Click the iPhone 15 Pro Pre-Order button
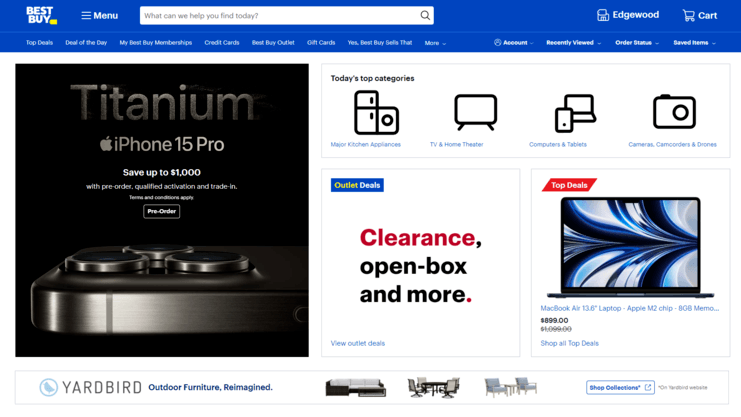The height and width of the screenshot is (417, 741). 162,211
